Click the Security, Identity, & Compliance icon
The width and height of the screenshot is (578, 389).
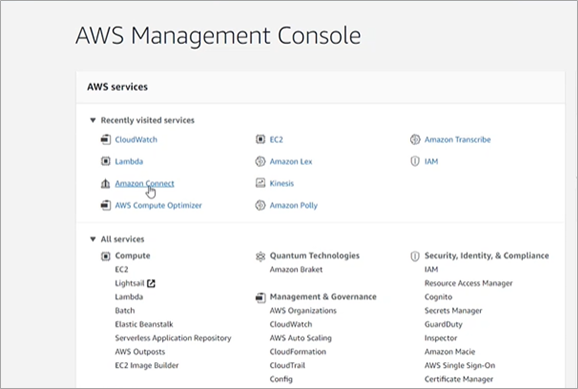pyautogui.click(x=415, y=256)
